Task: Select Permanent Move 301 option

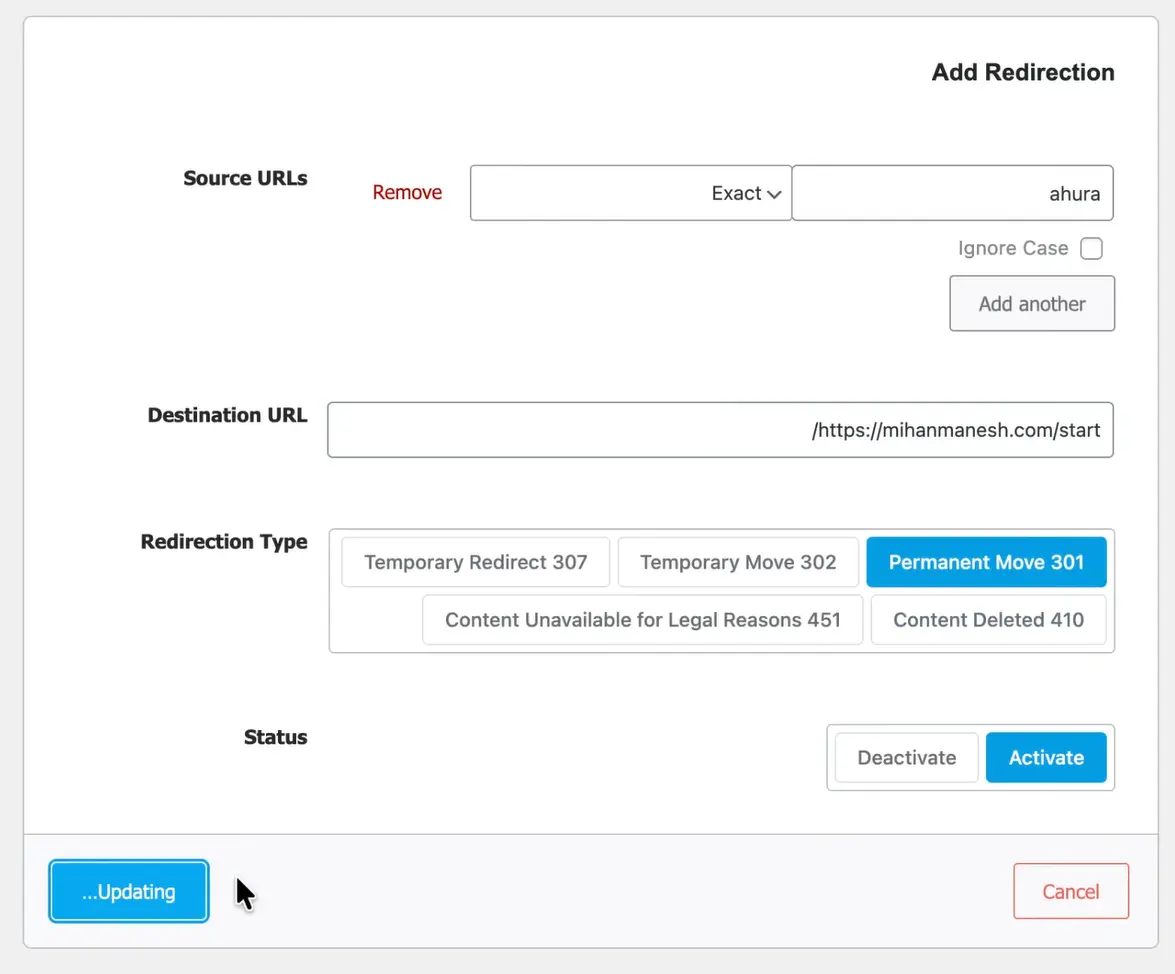Action: click(x=986, y=562)
